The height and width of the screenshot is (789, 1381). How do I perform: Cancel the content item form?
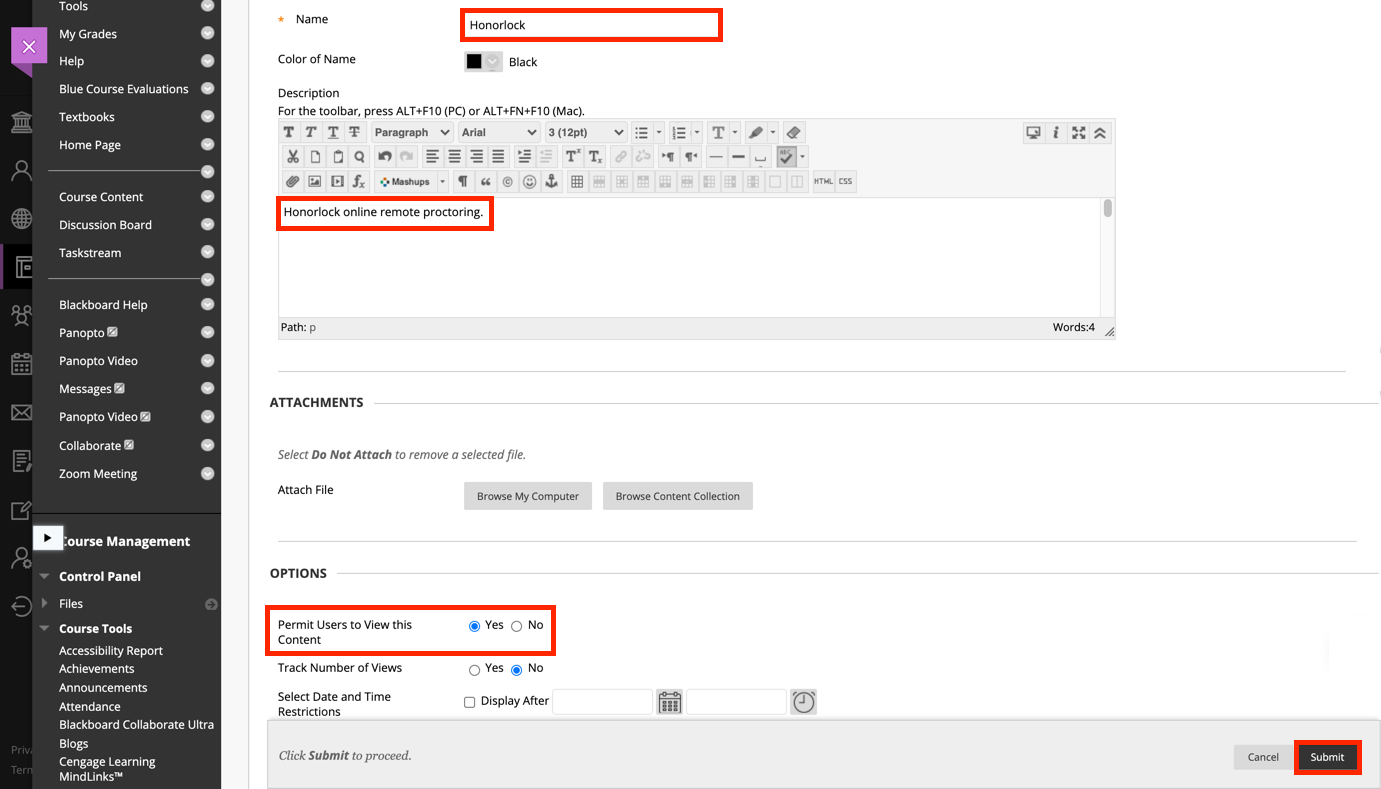pyautogui.click(x=1263, y=757)
